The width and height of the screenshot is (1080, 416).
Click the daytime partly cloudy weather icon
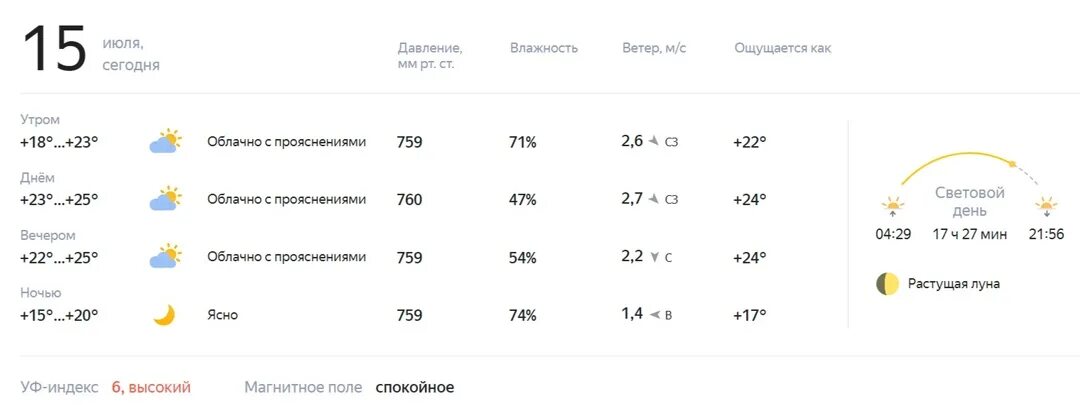[166, 199]
